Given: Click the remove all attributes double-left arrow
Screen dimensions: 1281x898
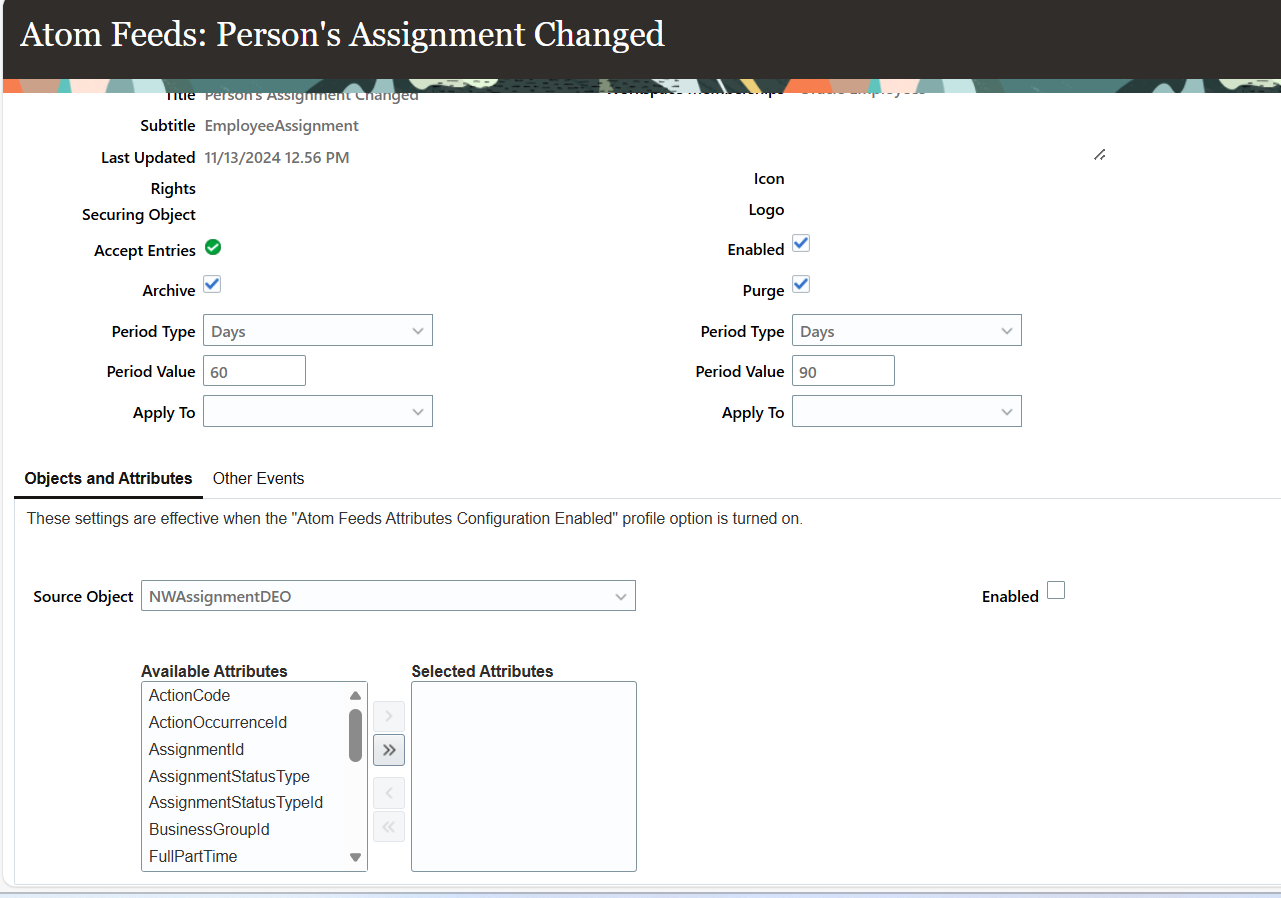Looking at the screenshot, I should (389, 827).
